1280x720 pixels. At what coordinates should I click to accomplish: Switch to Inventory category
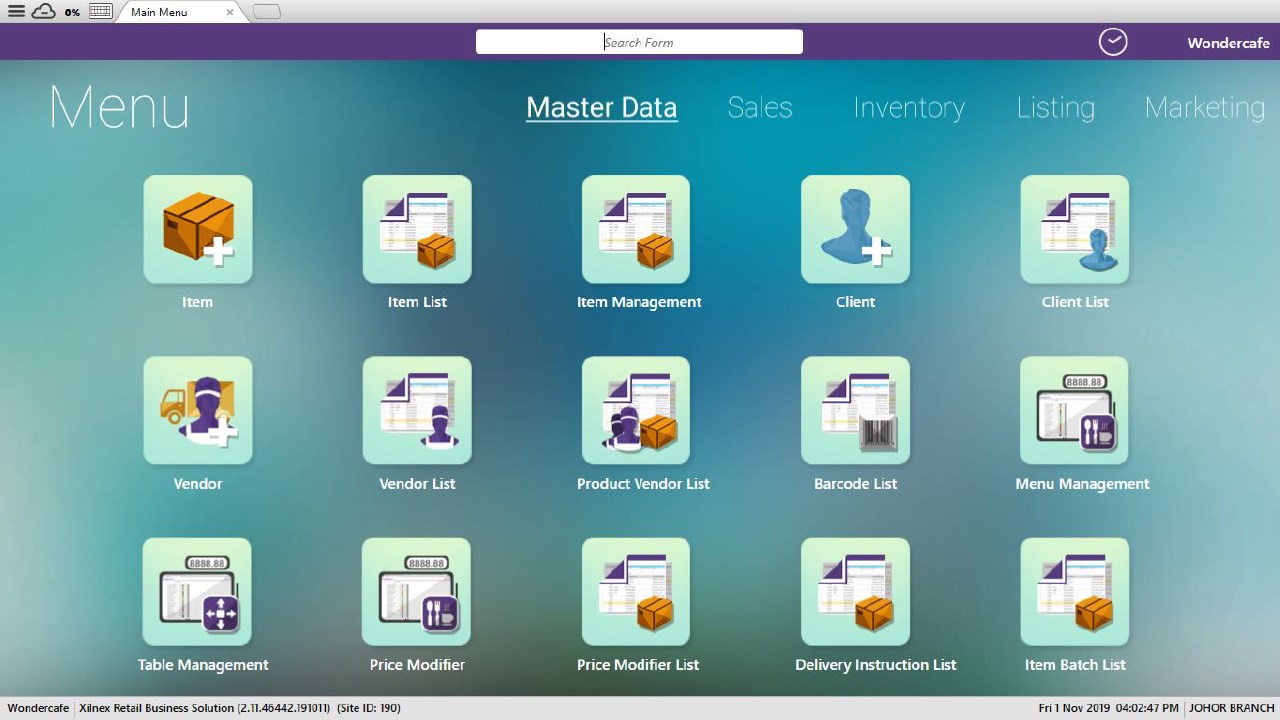[909, 108]
